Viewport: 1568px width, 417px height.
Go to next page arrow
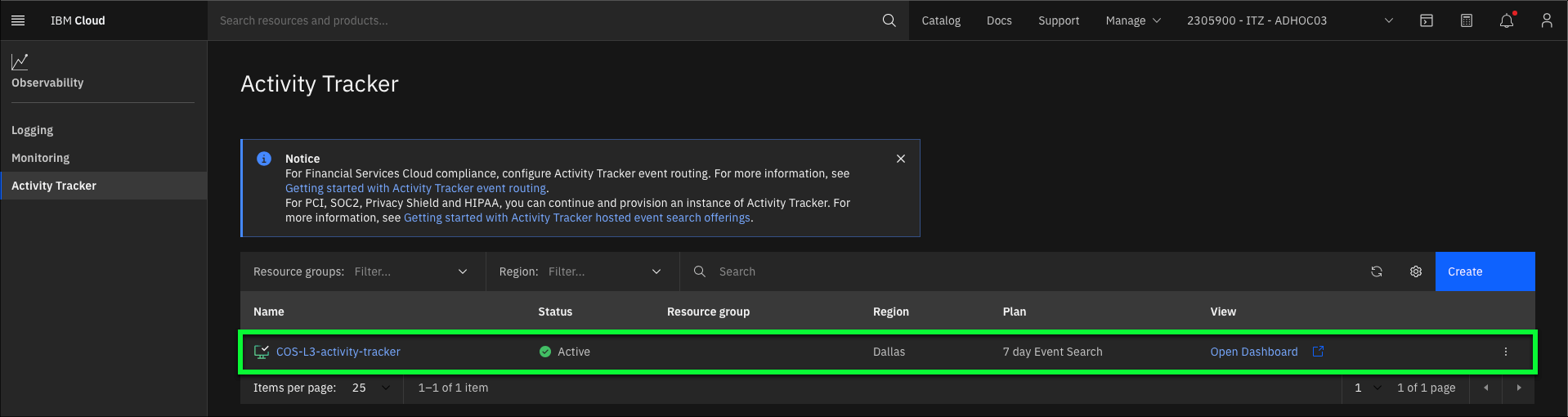tap(1519, 388)
